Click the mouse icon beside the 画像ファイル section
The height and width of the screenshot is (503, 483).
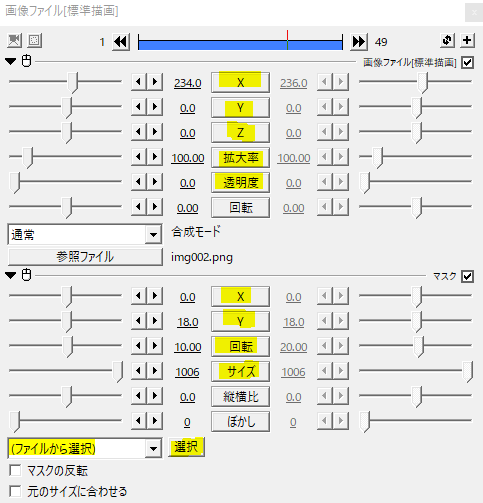click(x=26, y=61)
